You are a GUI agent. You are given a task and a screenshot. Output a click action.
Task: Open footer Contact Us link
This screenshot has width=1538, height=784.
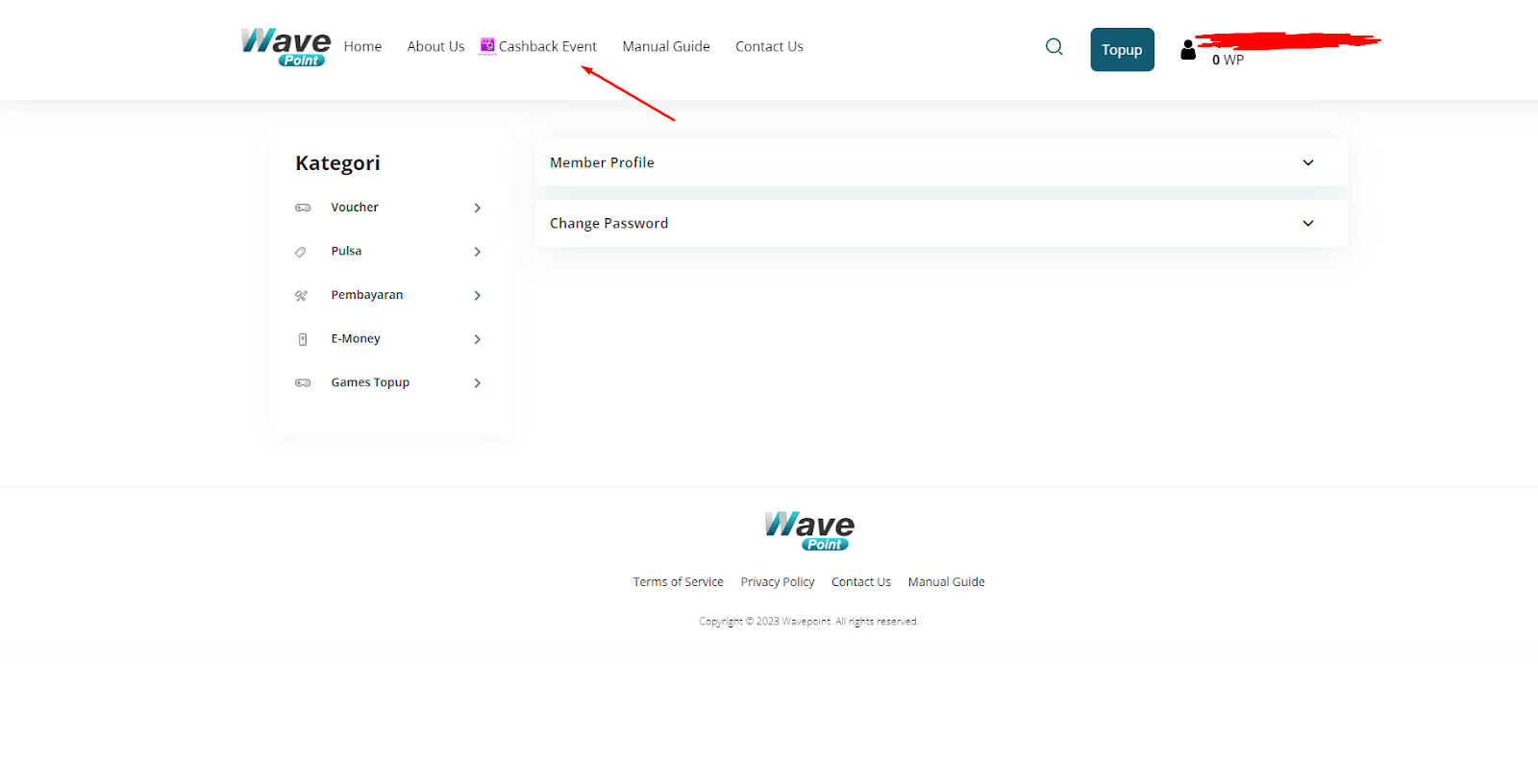tap(861, 582)
